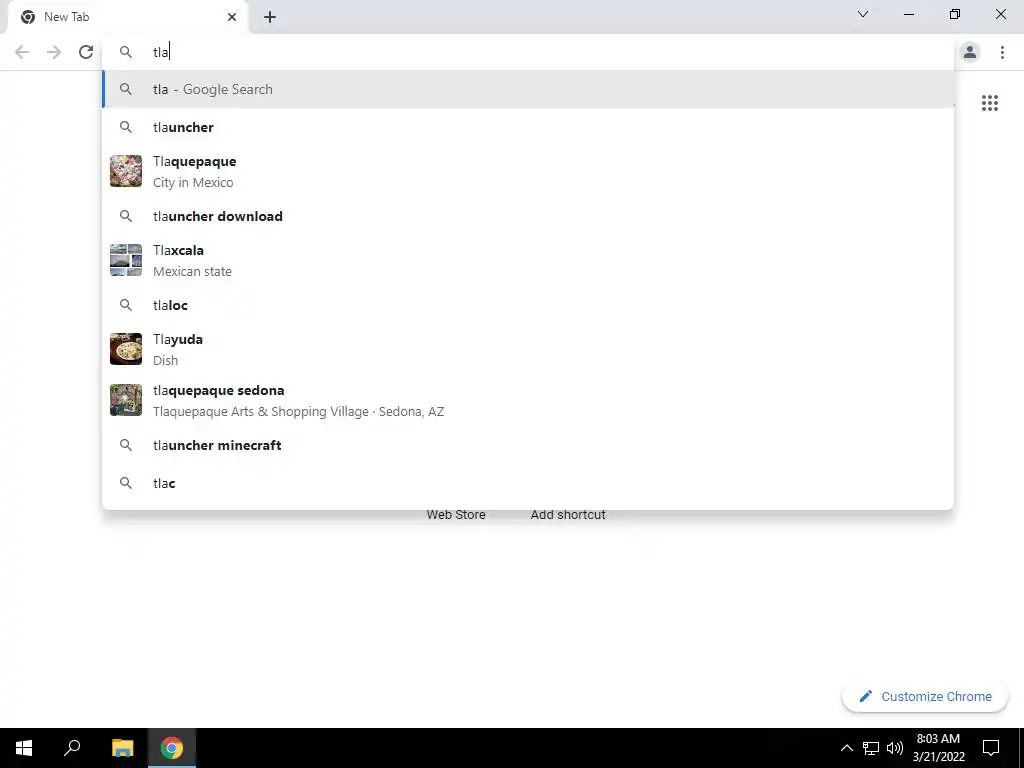Open the notification center icon
Viewport: 1024px width, 768px height.
tap(991, 748)
